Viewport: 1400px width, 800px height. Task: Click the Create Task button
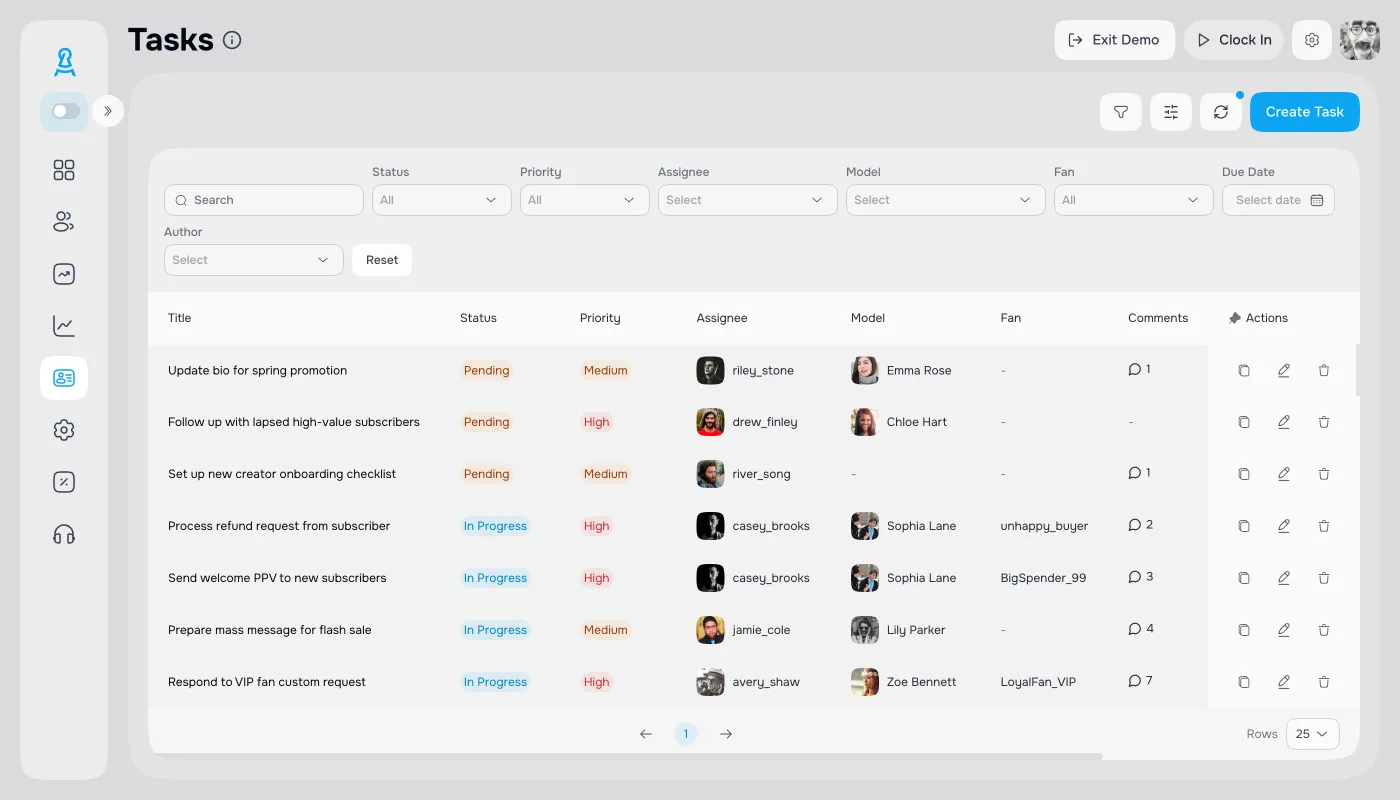tap(1304, 112)
